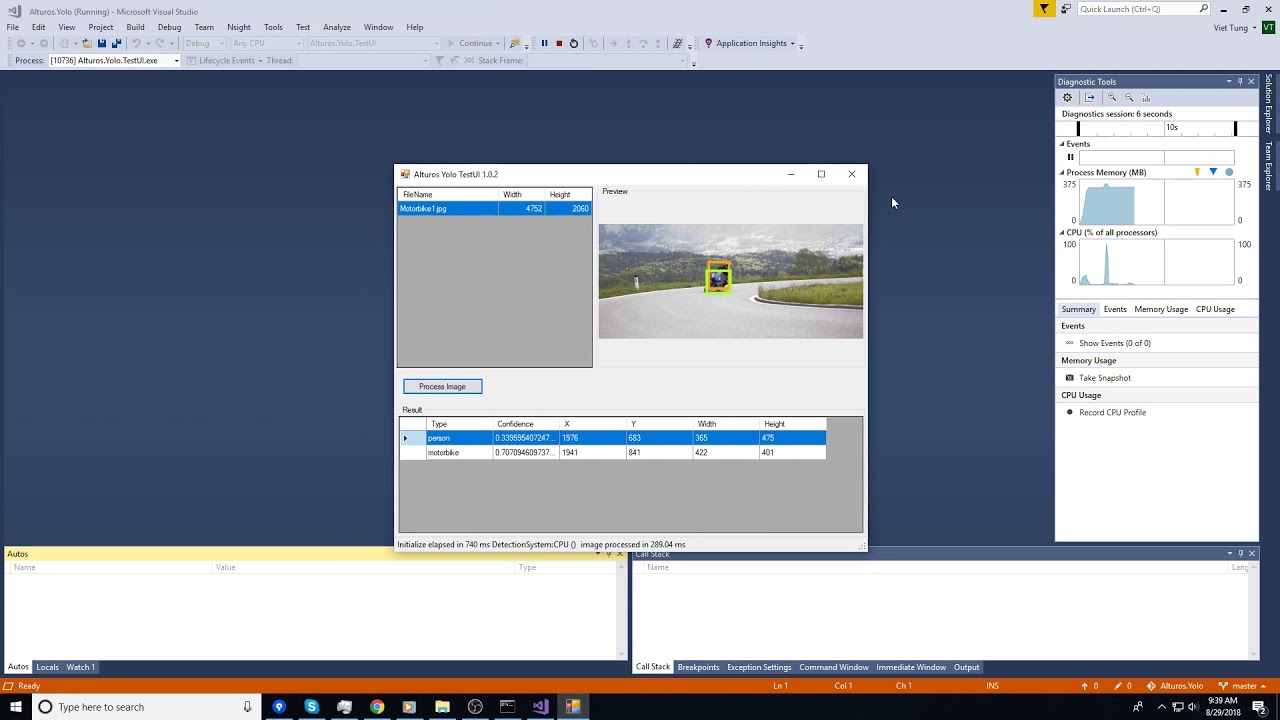Viewport: 1280px width, 720px height.
Task: Open Diagnostic Tools window position dropdown
Action: 1229,82
